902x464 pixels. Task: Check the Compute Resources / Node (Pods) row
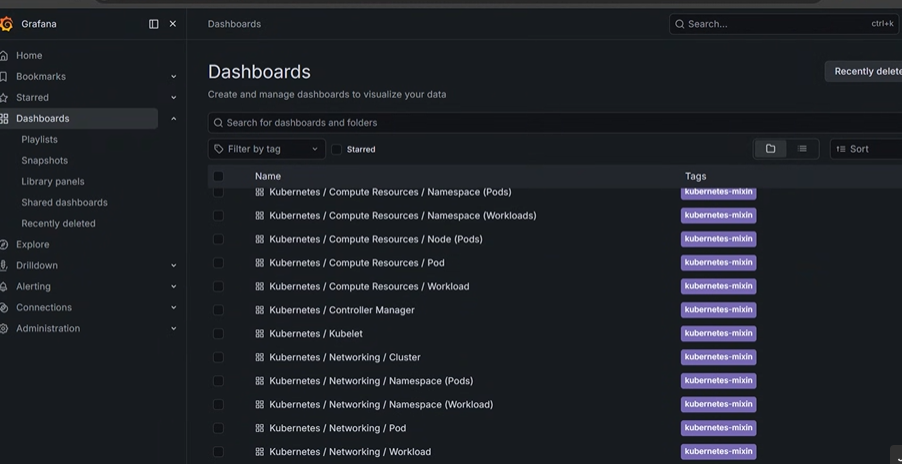pos(218,239)
